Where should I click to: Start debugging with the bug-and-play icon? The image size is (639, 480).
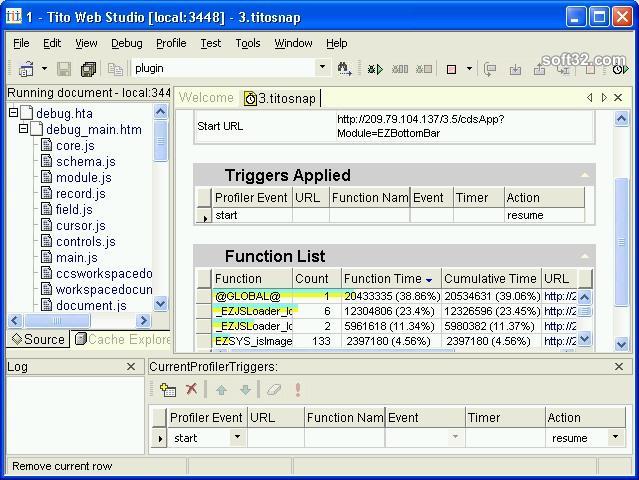(375, 69)
